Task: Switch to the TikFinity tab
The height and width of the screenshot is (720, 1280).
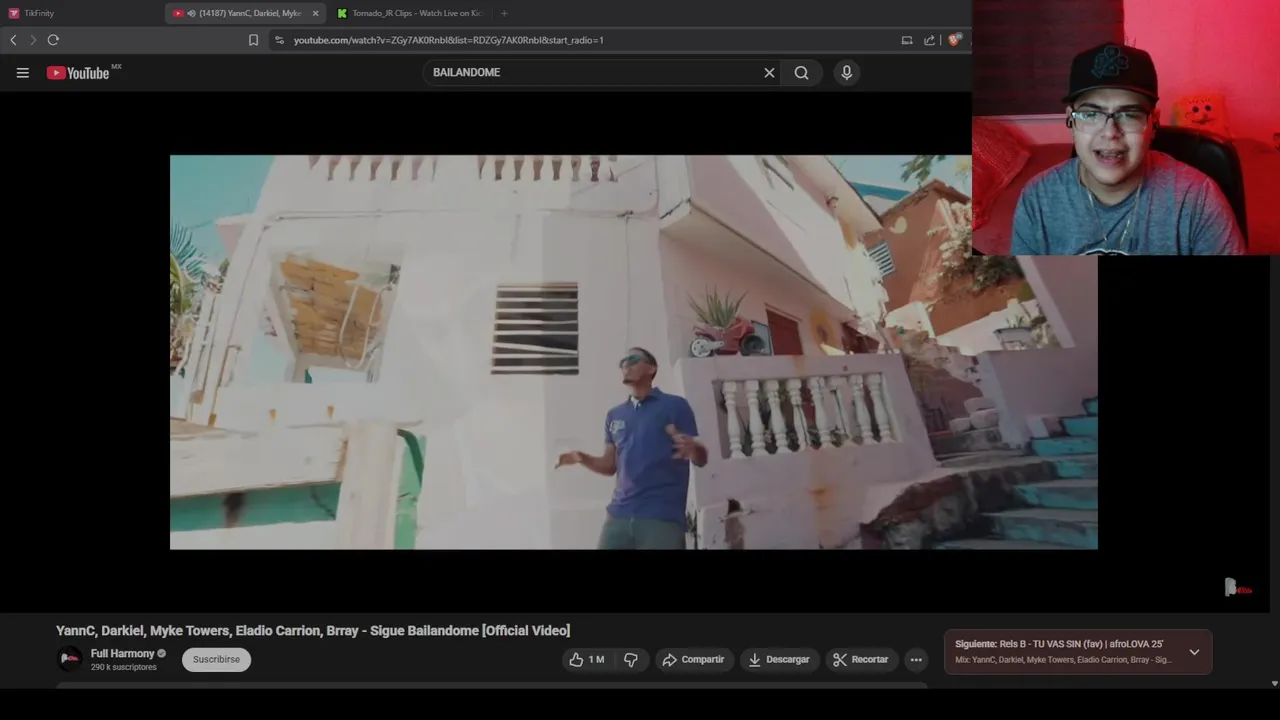Action: point(80,13)
